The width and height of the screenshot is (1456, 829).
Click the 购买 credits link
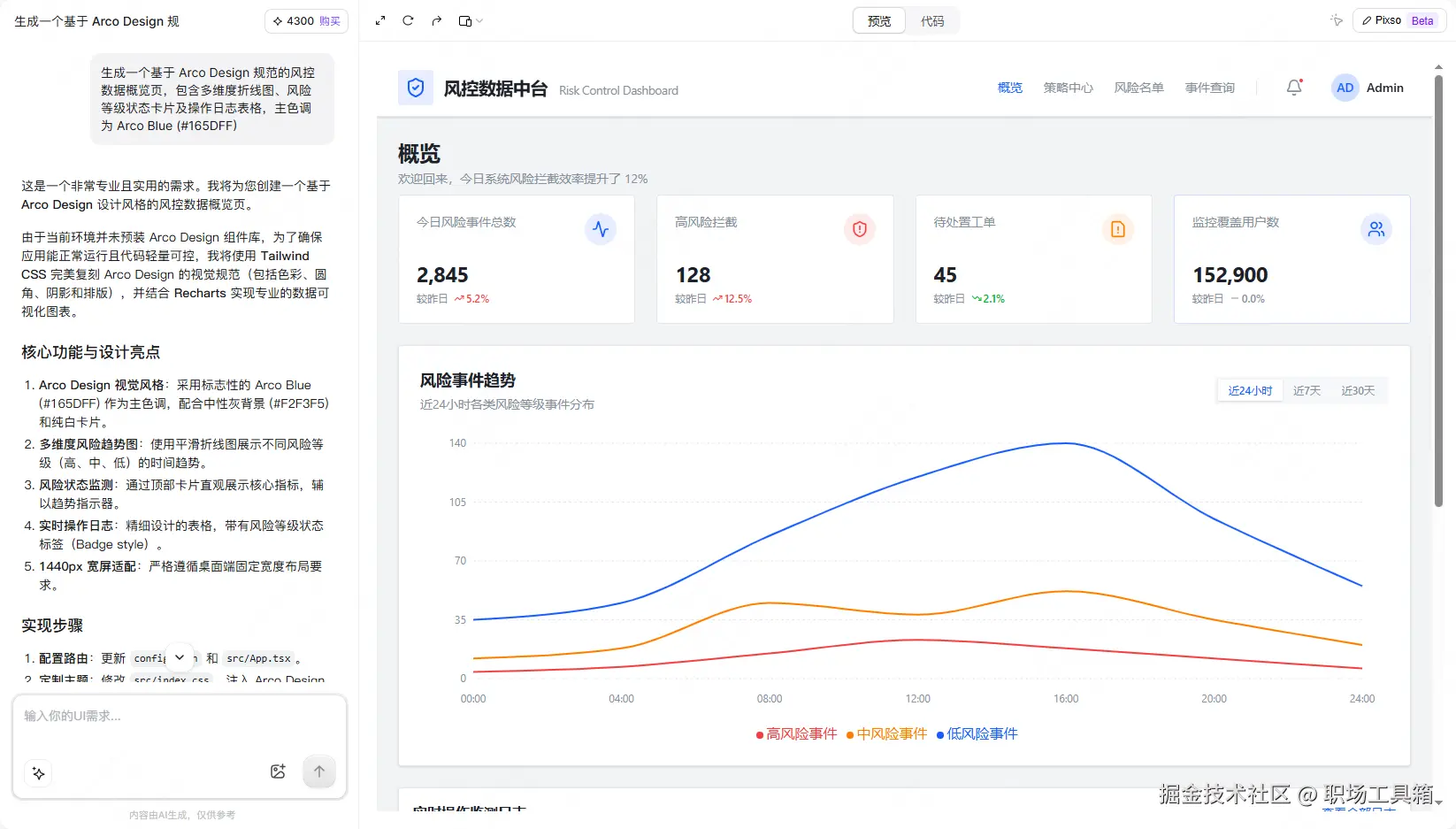tap(330, 21)
